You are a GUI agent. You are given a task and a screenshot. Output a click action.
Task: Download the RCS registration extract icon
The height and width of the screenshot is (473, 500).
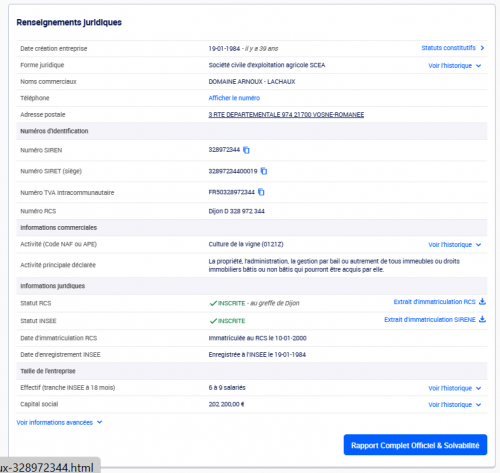(482, 301)
